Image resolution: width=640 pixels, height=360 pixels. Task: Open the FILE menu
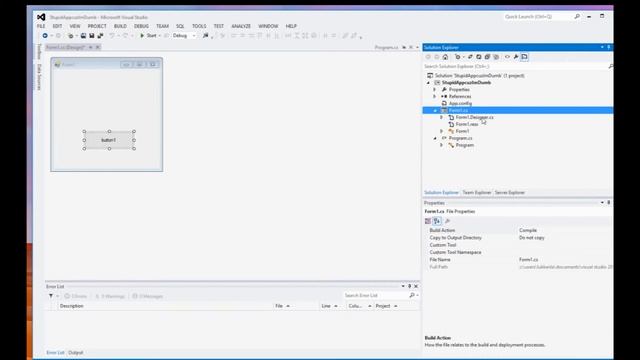coord(41,26)
